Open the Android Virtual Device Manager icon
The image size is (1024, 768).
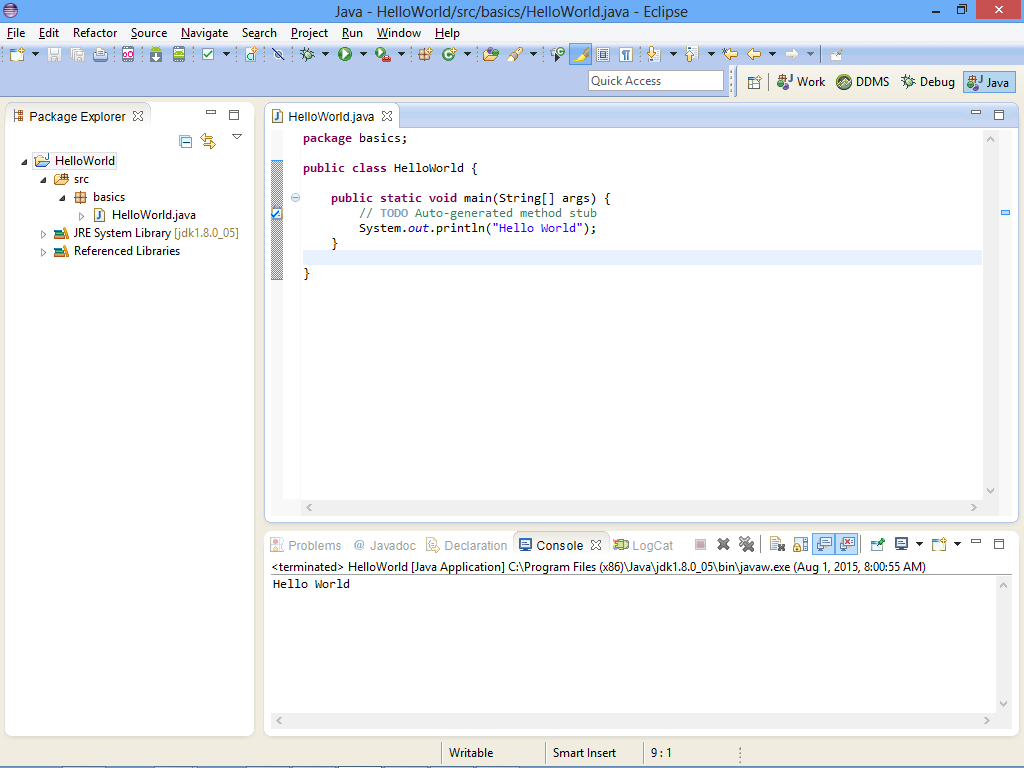coord(179,55)
